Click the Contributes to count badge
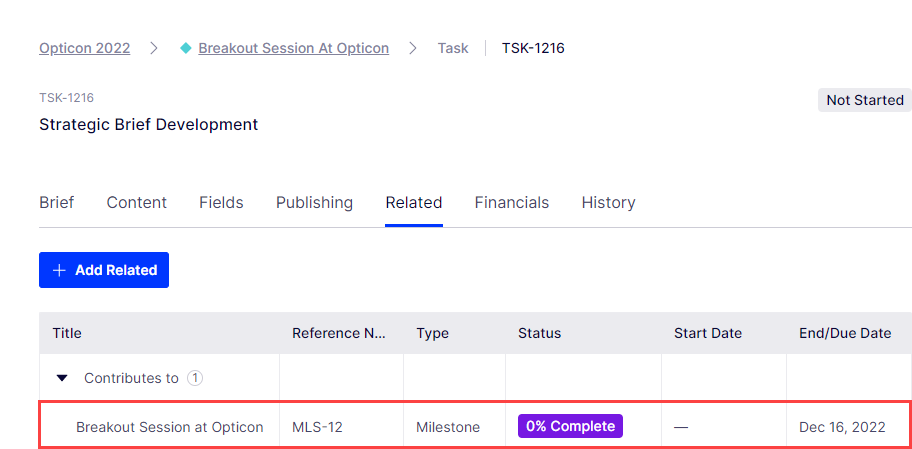 tap(195, 378)
